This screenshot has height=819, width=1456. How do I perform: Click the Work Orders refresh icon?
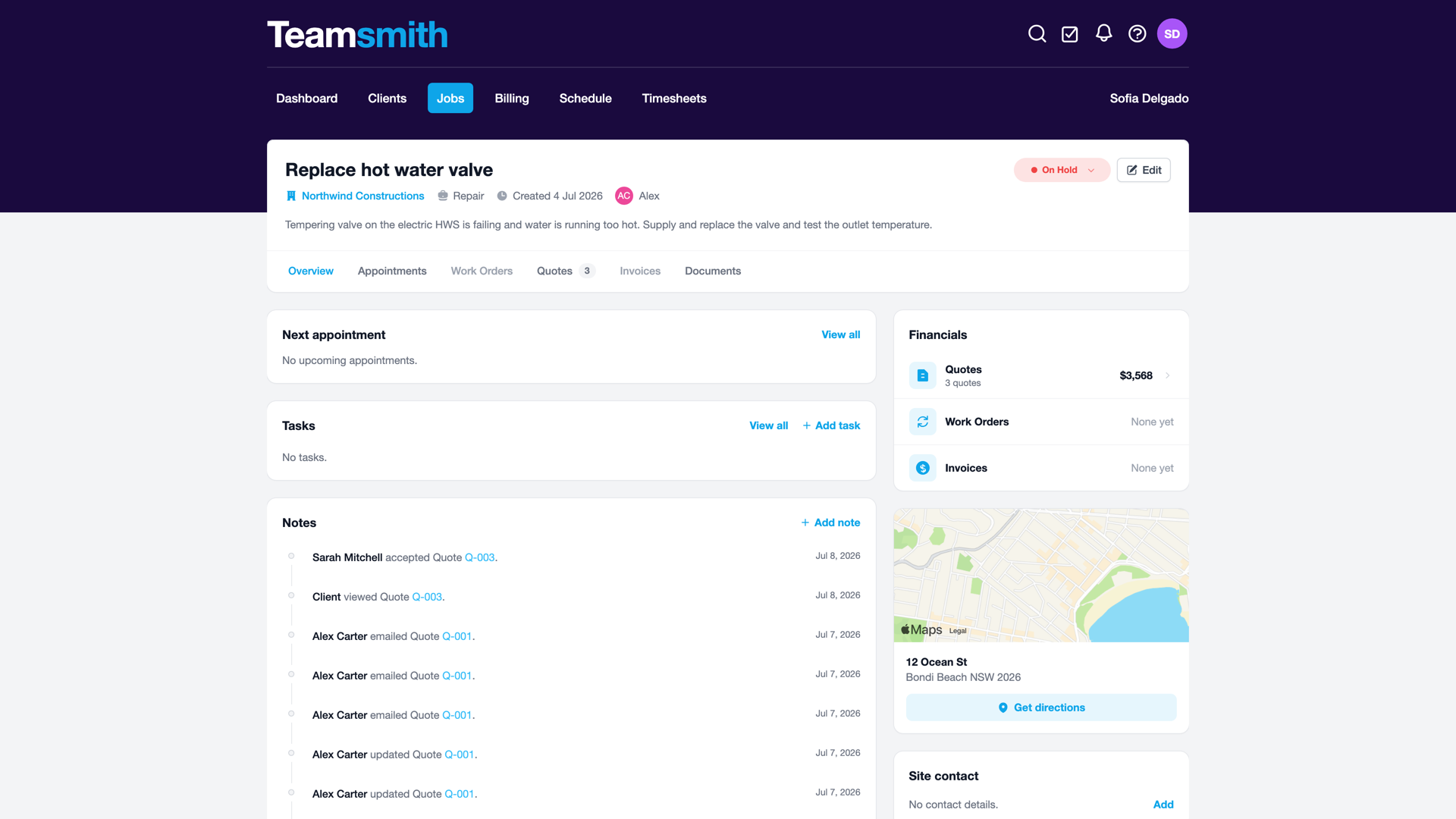click(x=922, y=422)
